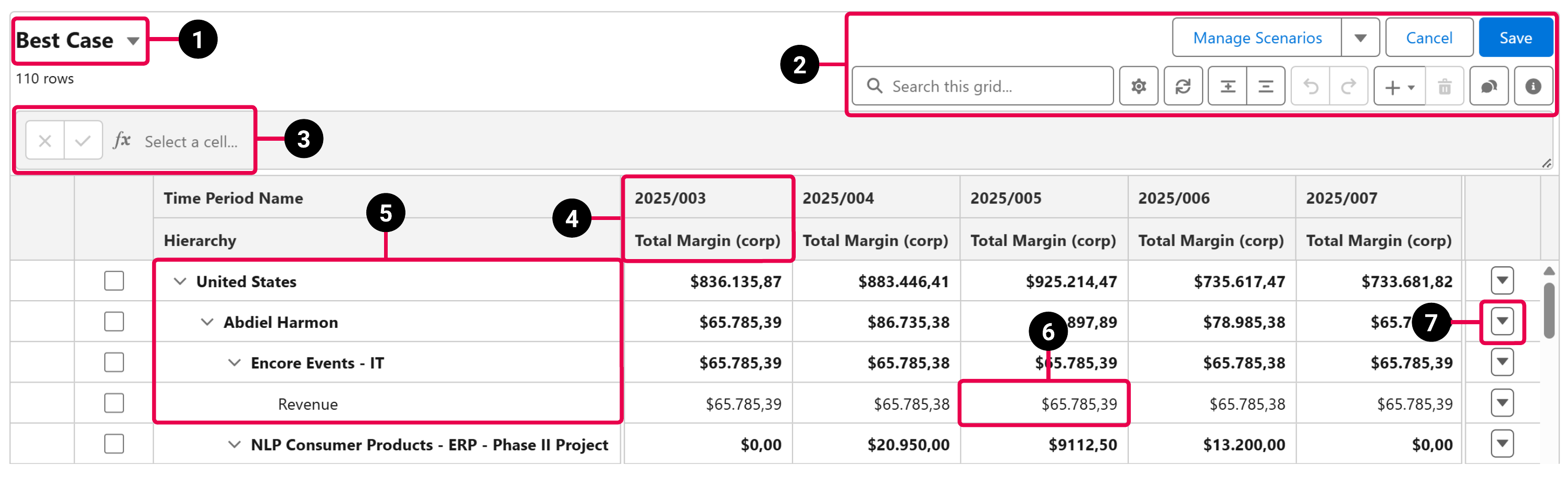
Task: Open the Manage Scenarios dropdown arrow
Action: tap(1360, 38)
